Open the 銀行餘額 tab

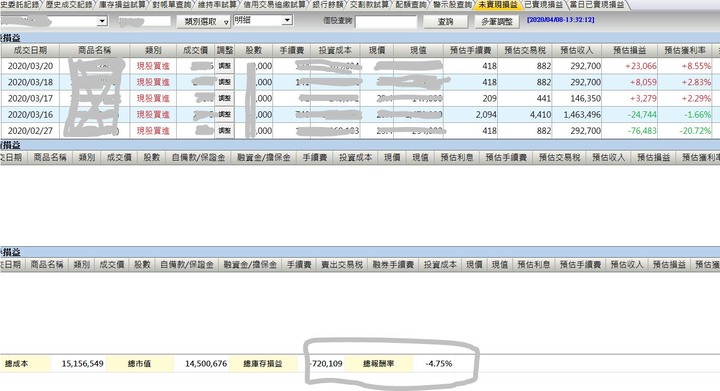pyautogui.click(x=328, y=5)
